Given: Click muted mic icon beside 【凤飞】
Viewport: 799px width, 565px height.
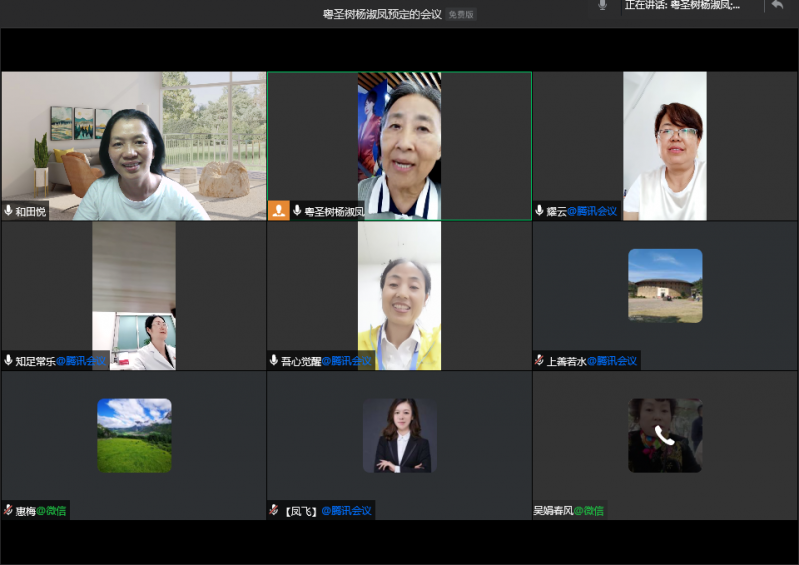Looking at the screenshot, I should (x=274, y=510).
